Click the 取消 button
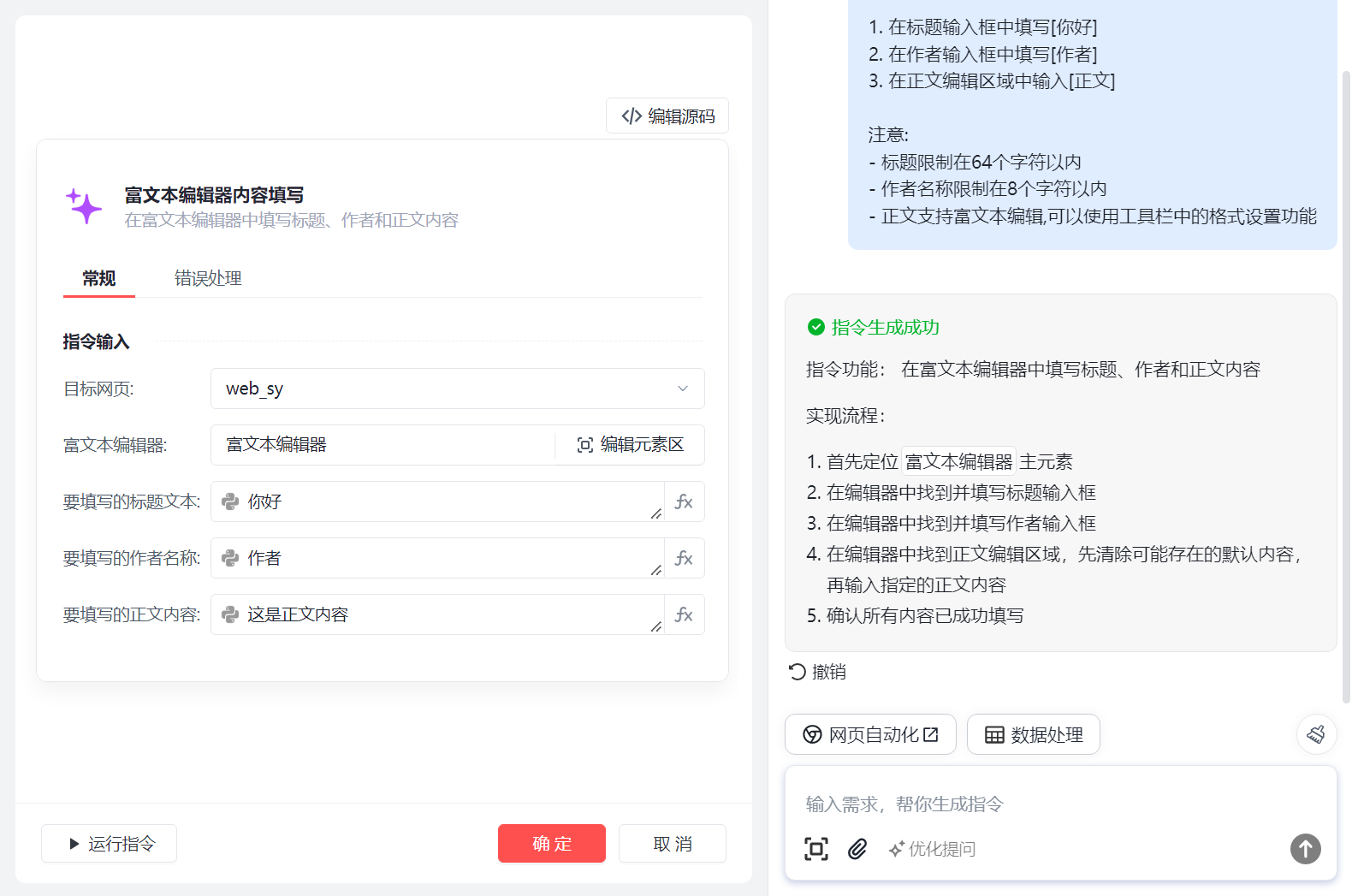Screen dimensions: 1352x896 672,844
